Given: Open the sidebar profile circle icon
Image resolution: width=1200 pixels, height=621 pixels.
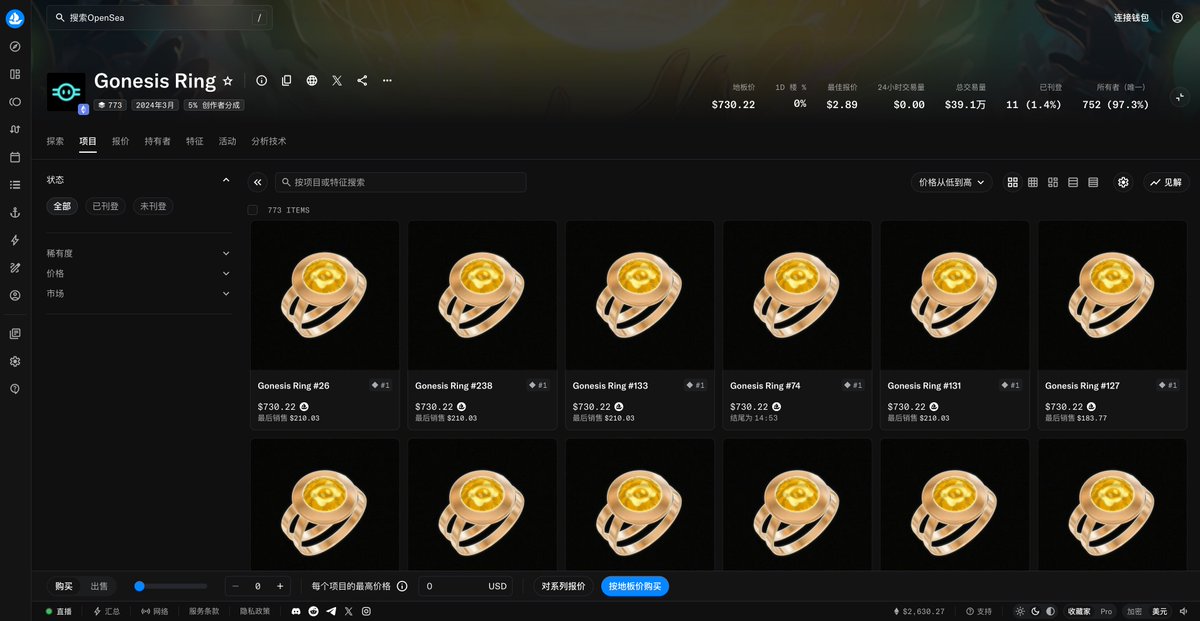Looking at the screenshot, I should click(x=15, y=295).
